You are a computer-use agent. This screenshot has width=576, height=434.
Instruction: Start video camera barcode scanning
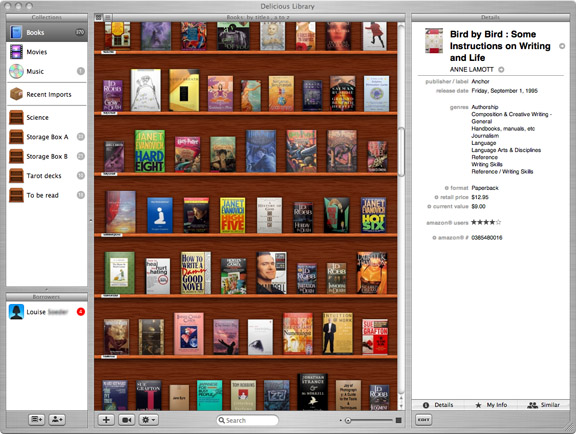pyautogui.click(x=126, y=420)
